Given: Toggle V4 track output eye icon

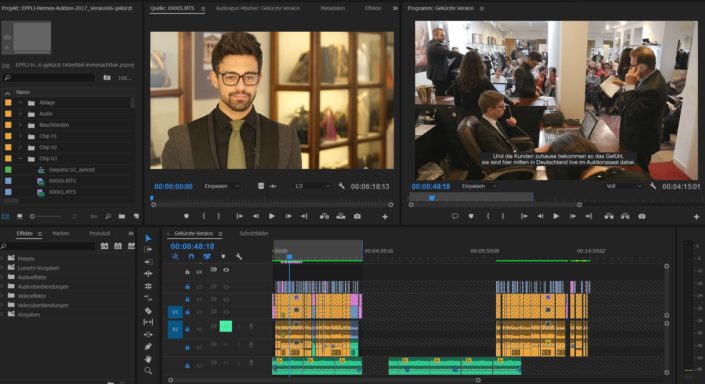Looking at the screenshot, I should (226, 270).
